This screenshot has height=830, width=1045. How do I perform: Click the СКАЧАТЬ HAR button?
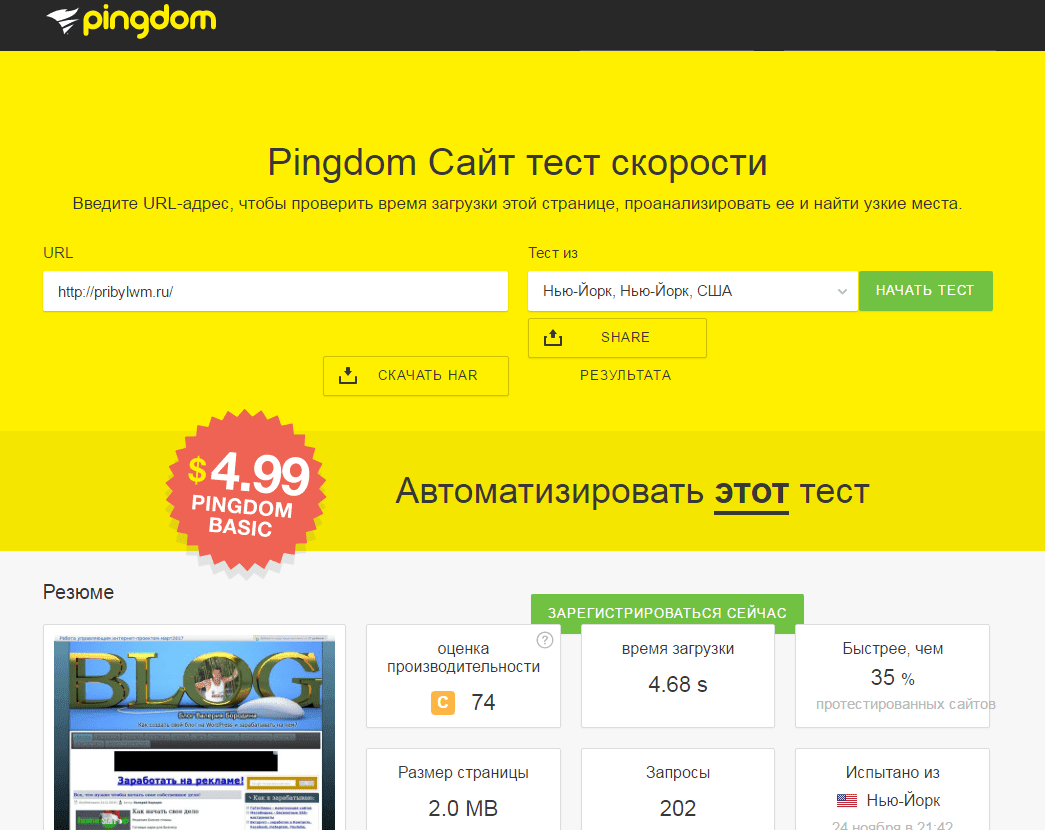coord(416,376)
